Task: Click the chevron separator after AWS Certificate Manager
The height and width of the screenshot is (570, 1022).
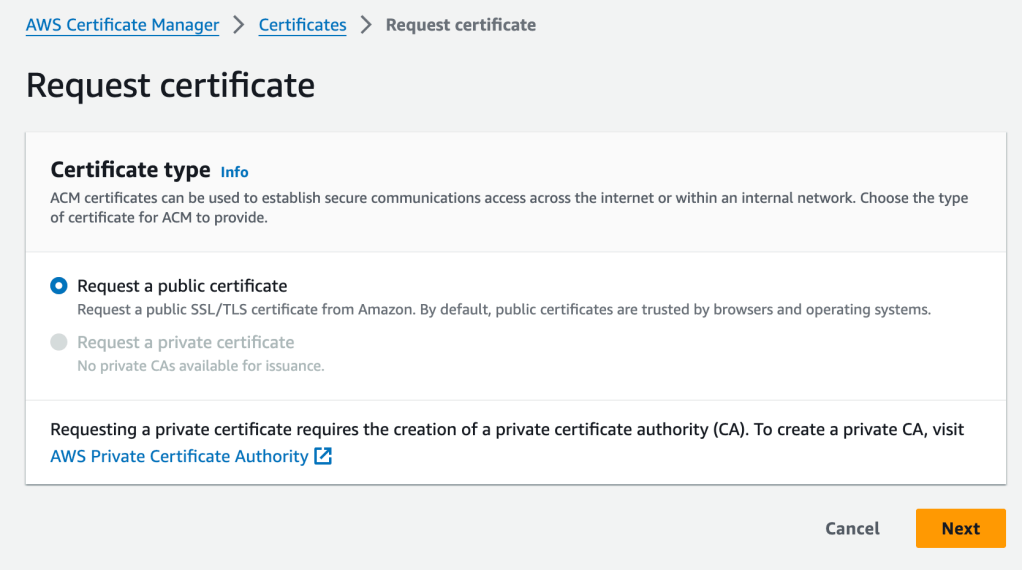Action: [x=239, y=25]
